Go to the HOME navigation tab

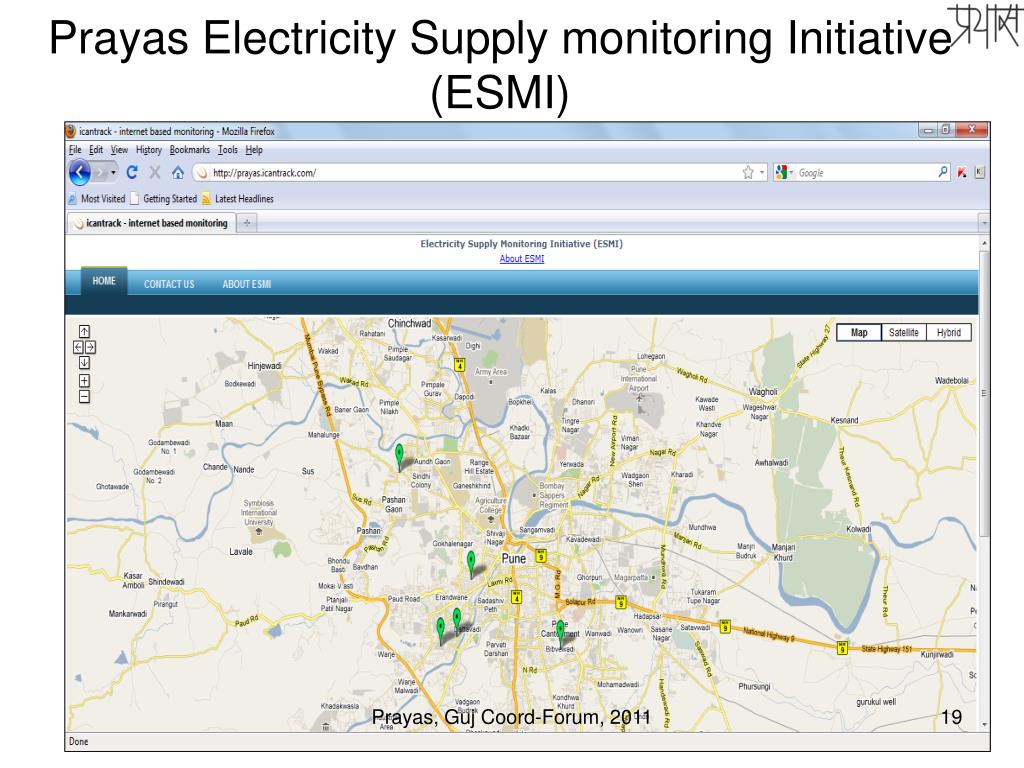pos(104,281)
